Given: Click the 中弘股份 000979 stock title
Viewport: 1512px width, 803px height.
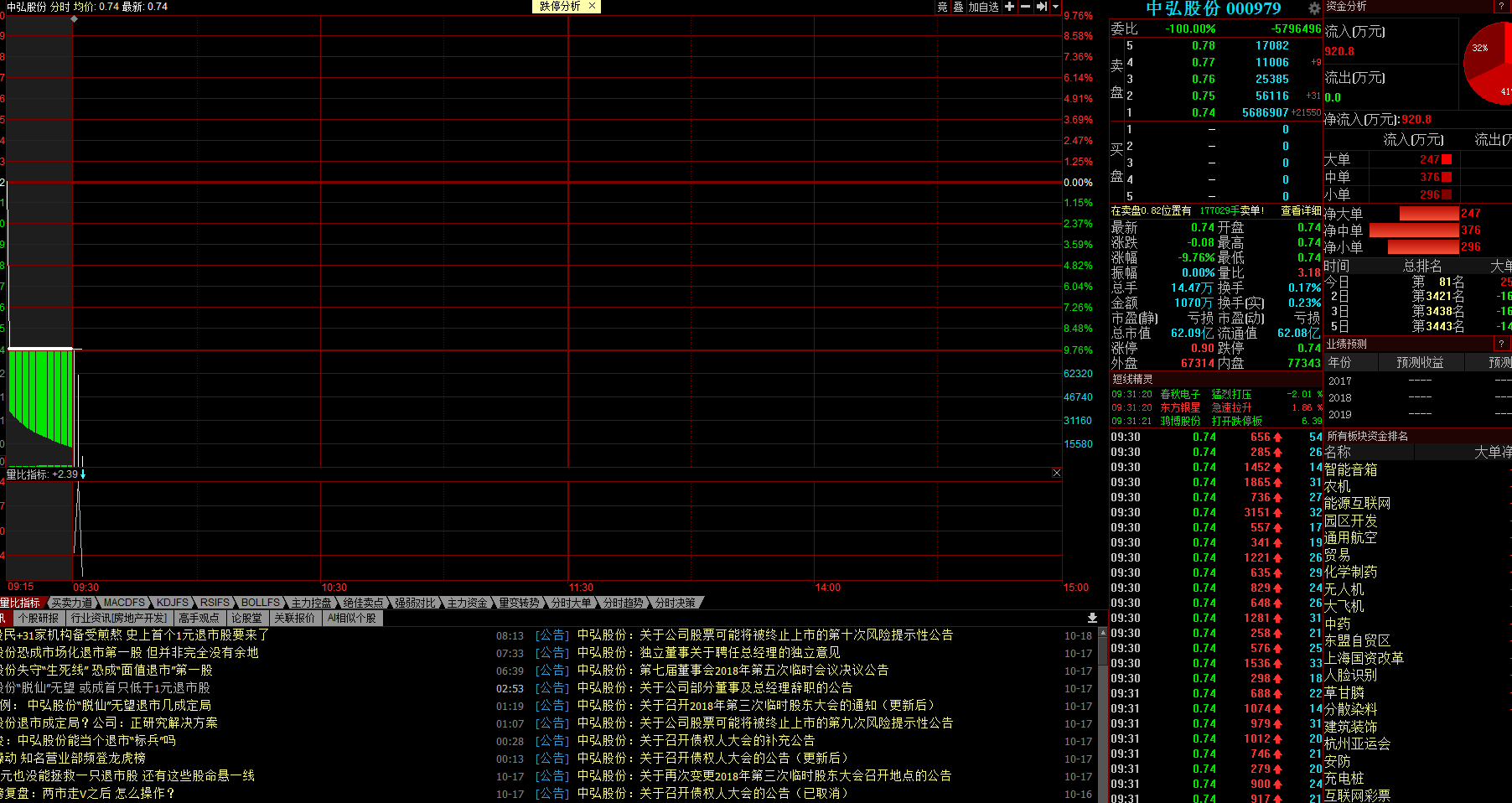Looking at the screenshot, I should tap(1214, 9).
